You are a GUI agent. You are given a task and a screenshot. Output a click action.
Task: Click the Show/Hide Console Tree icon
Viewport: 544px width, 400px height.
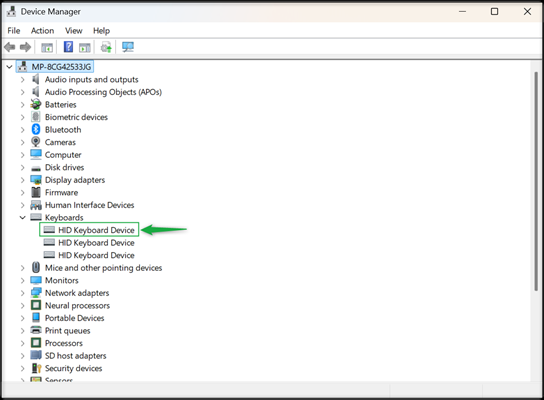point(47,47)
